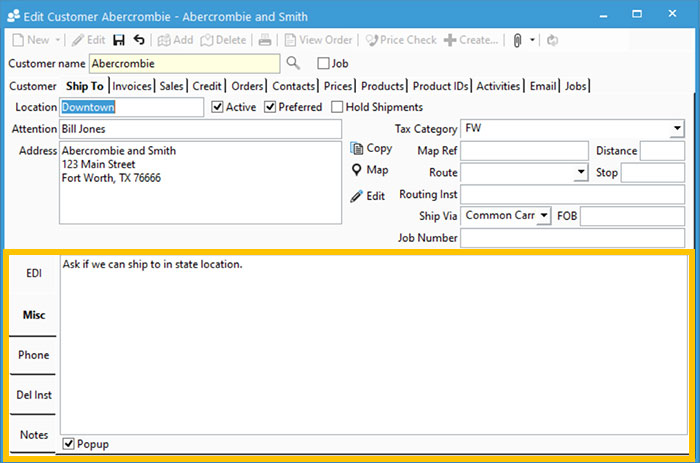
Task: Click the Stop input field
Action: 653,172
